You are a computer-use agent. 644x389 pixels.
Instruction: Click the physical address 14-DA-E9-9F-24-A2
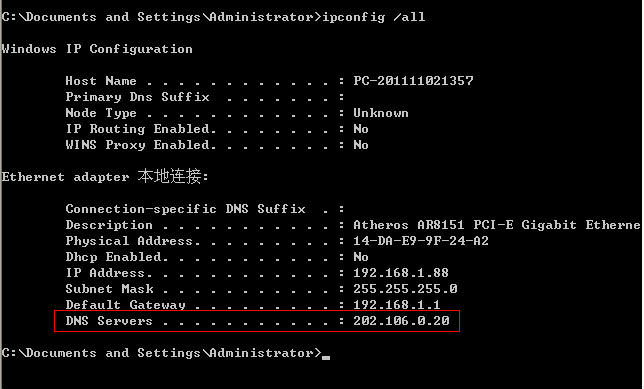[x=421, y=241]
